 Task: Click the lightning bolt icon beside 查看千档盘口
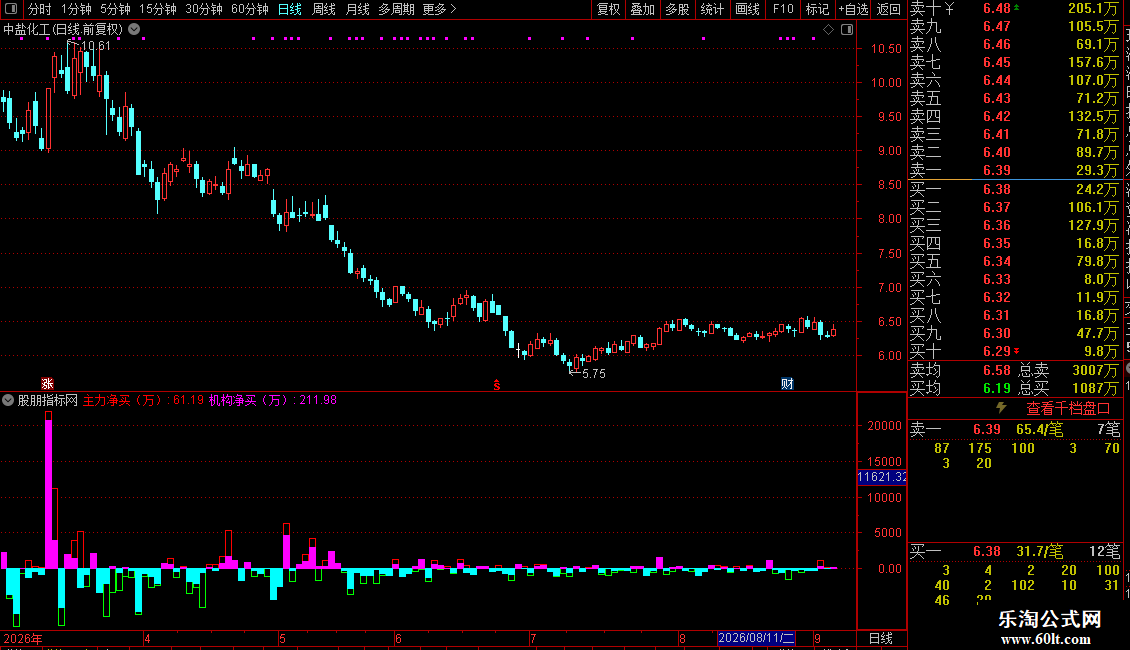1001,408
